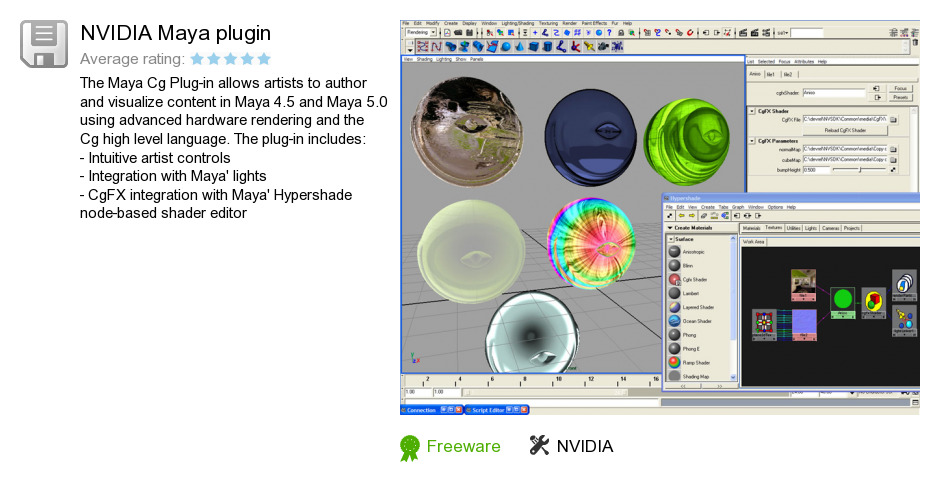Browse folder for CgFX File
Image resolution: width=940 pixels, height=492 pixels.
[x=893, y=120]
